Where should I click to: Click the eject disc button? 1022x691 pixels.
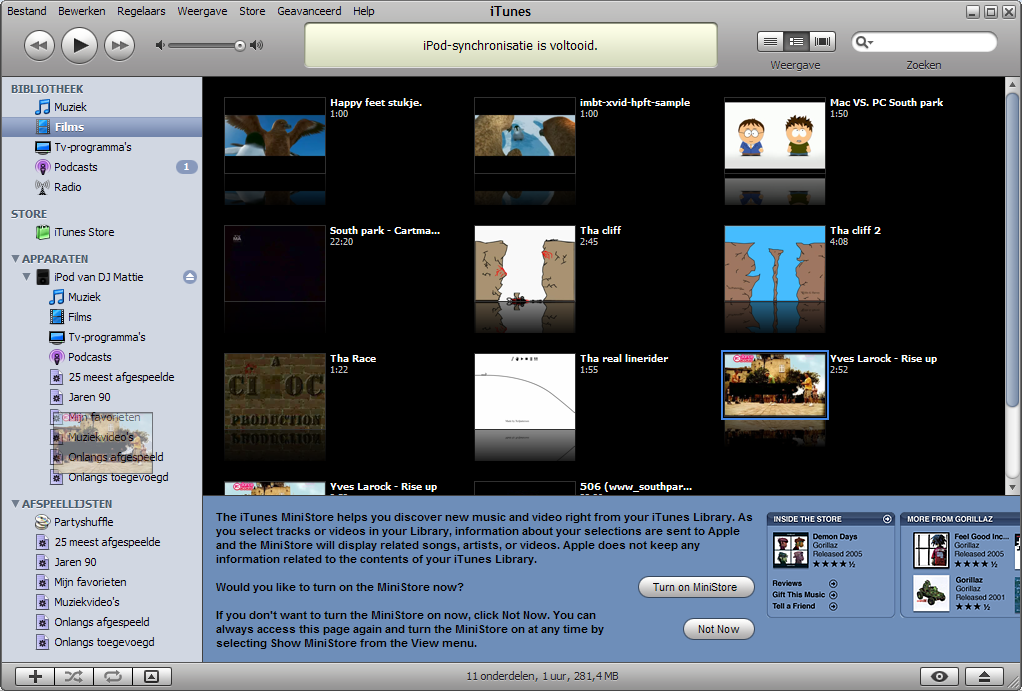(x=985, y=677)
